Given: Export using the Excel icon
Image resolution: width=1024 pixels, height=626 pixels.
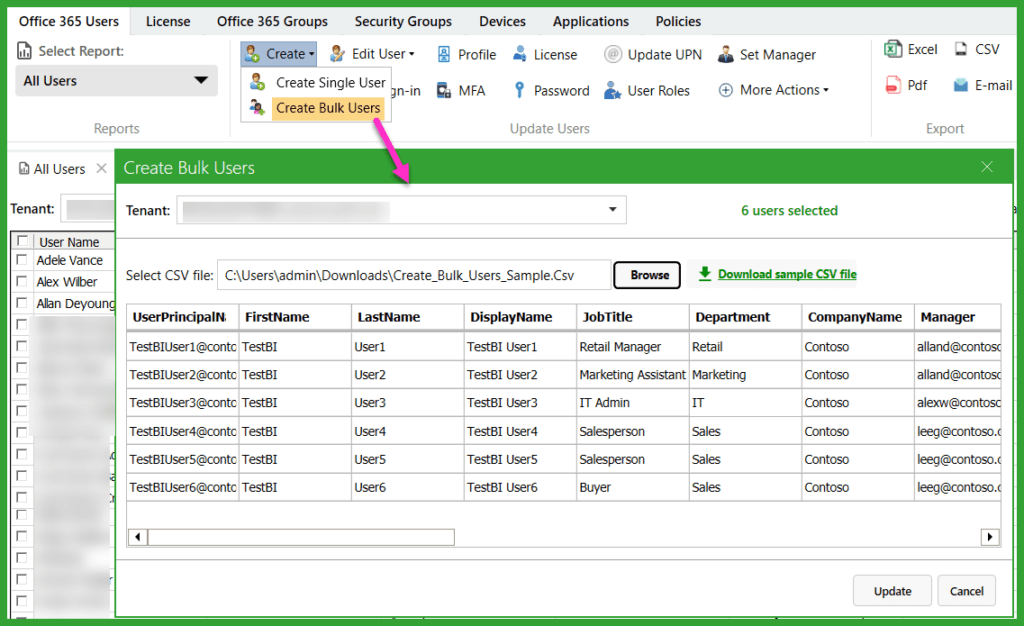Looking at the screenshot, I should (893, 49).
